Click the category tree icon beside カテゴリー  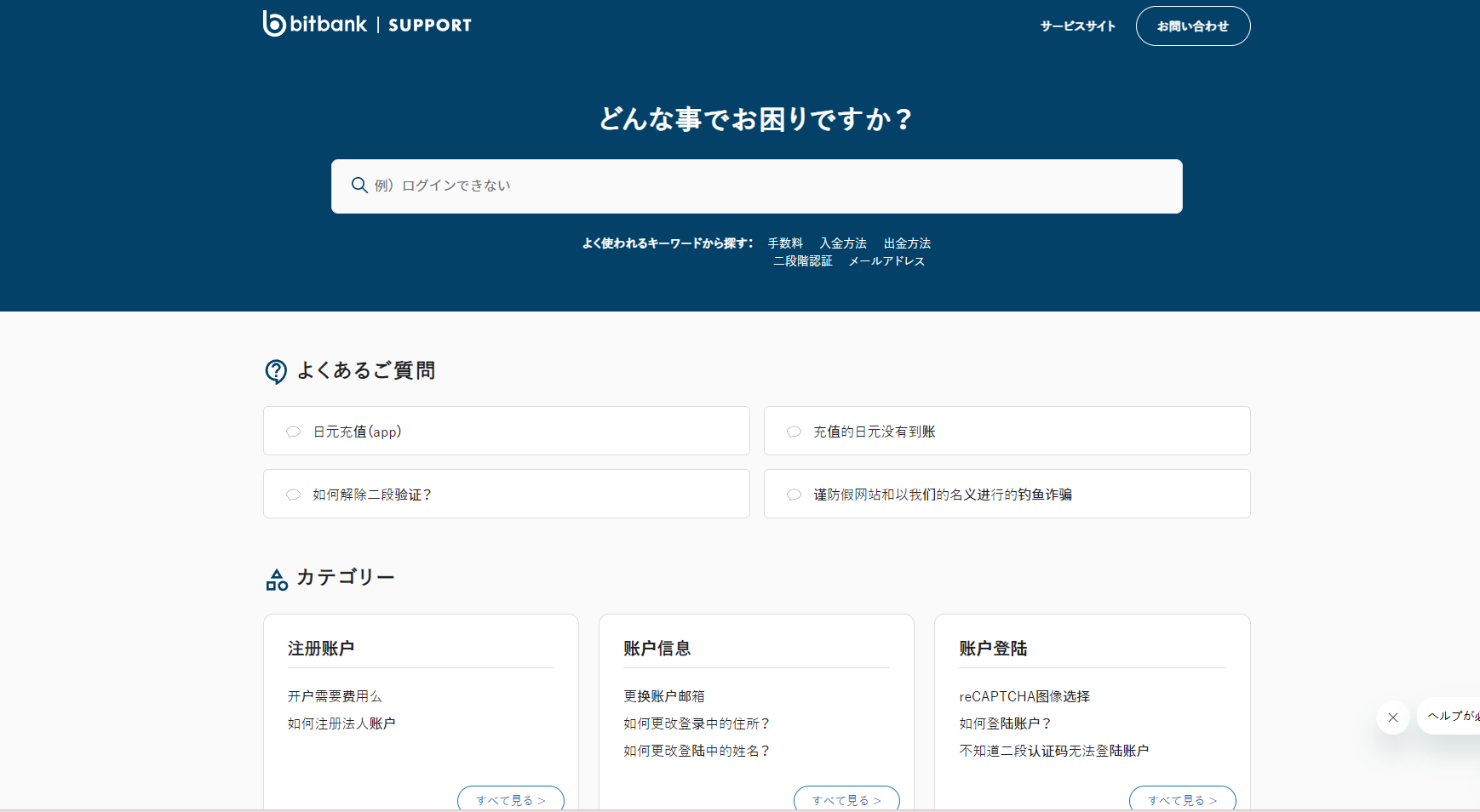(276, 578)
